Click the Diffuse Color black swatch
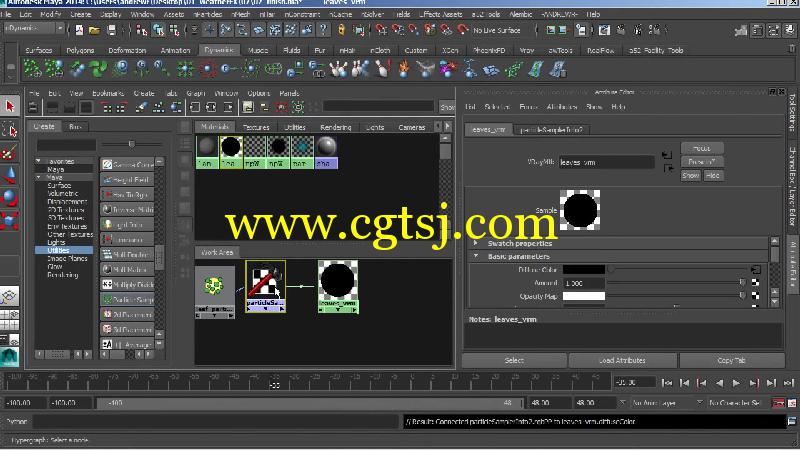The width and height of the screenshot is (800, 450). pos(584,269)
